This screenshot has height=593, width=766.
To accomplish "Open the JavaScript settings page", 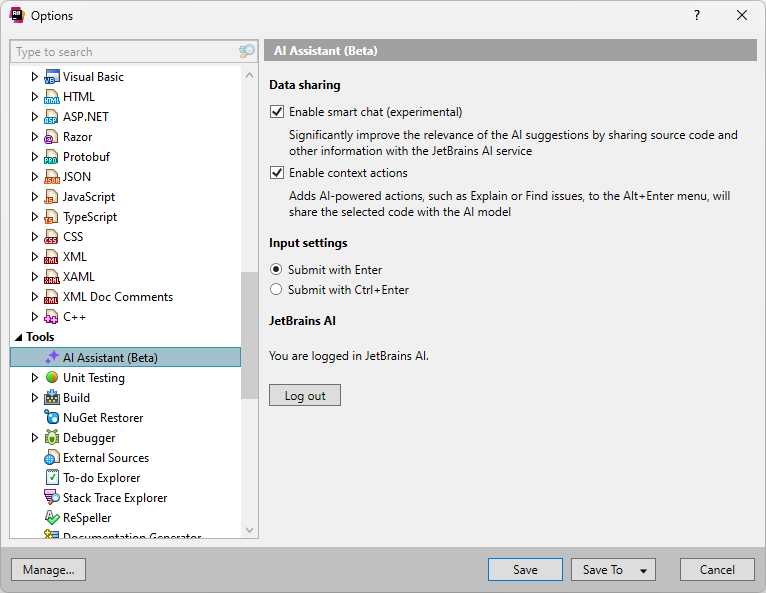I will click(89, 197).
